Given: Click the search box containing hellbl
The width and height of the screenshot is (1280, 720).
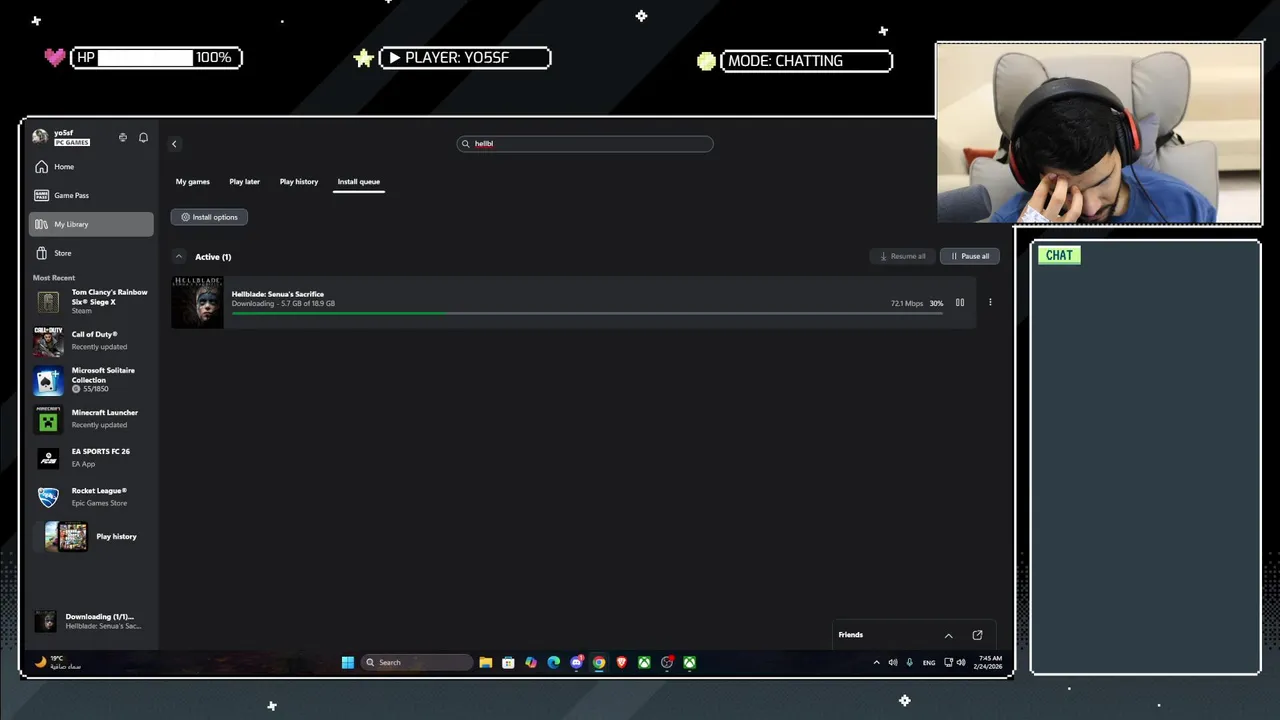Looking at the screenshot, I should pyautogui.click(x=585, y=144).
